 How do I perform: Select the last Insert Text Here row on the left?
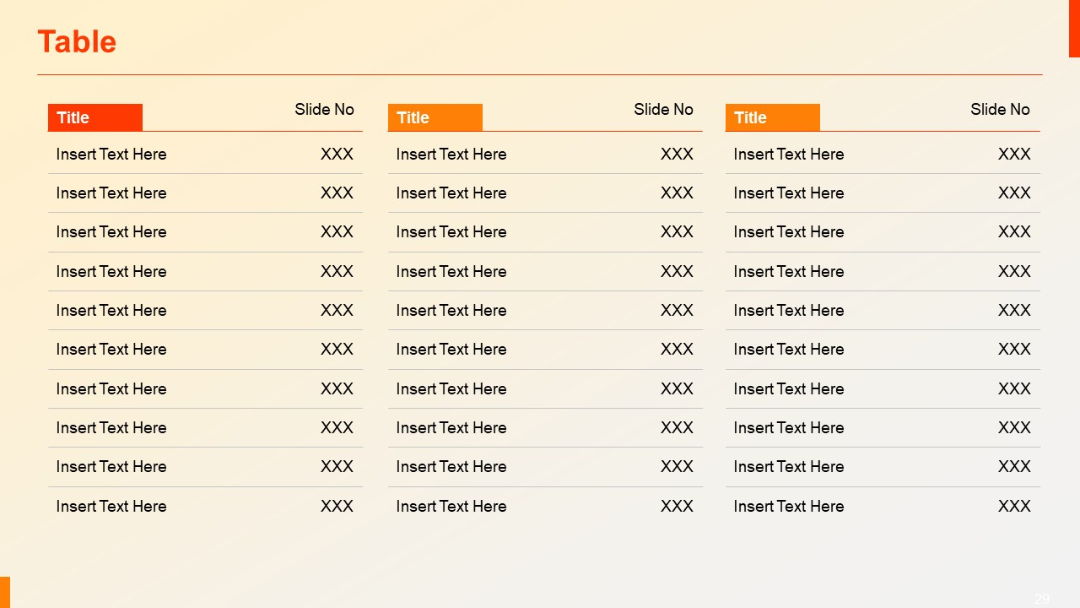(111, 506)
